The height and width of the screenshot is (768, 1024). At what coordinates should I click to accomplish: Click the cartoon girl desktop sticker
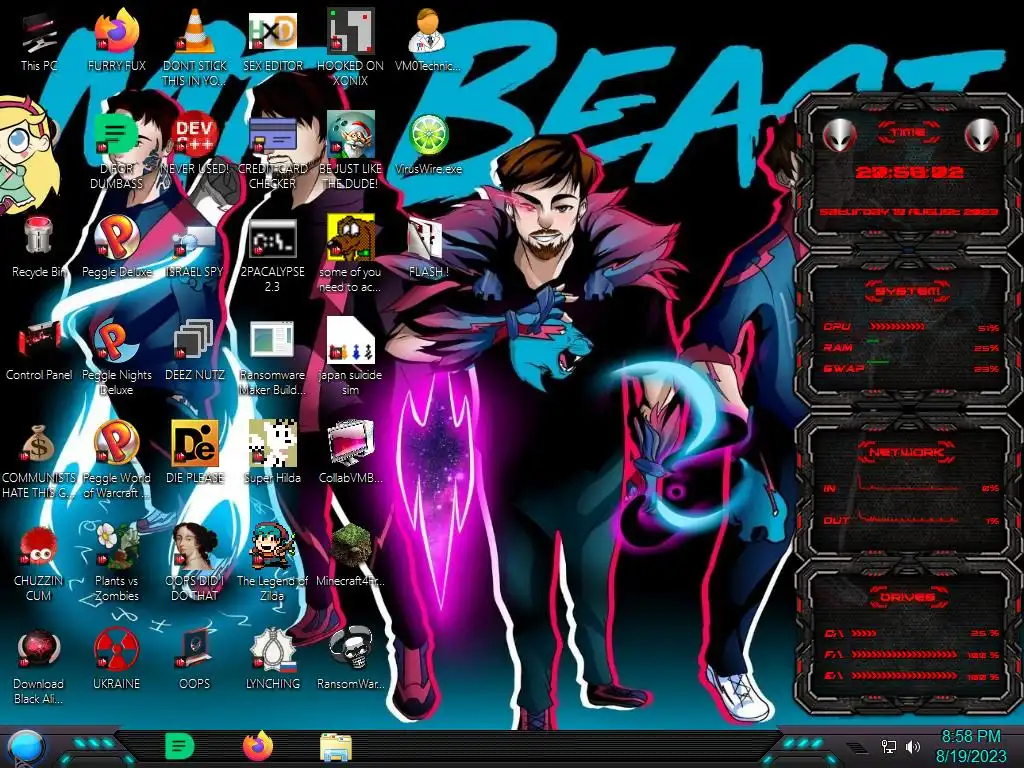(x=27, y=153)
